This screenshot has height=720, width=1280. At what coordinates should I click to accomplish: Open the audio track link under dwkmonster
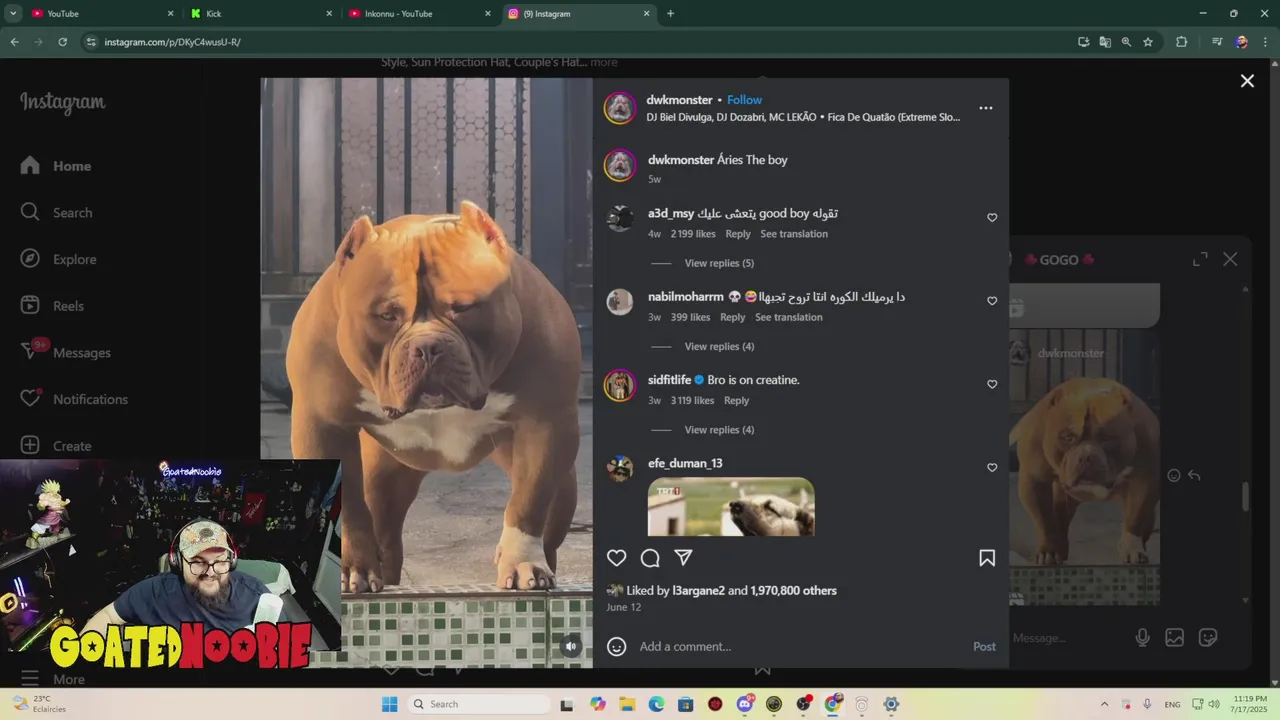click(x=803, y=117)
